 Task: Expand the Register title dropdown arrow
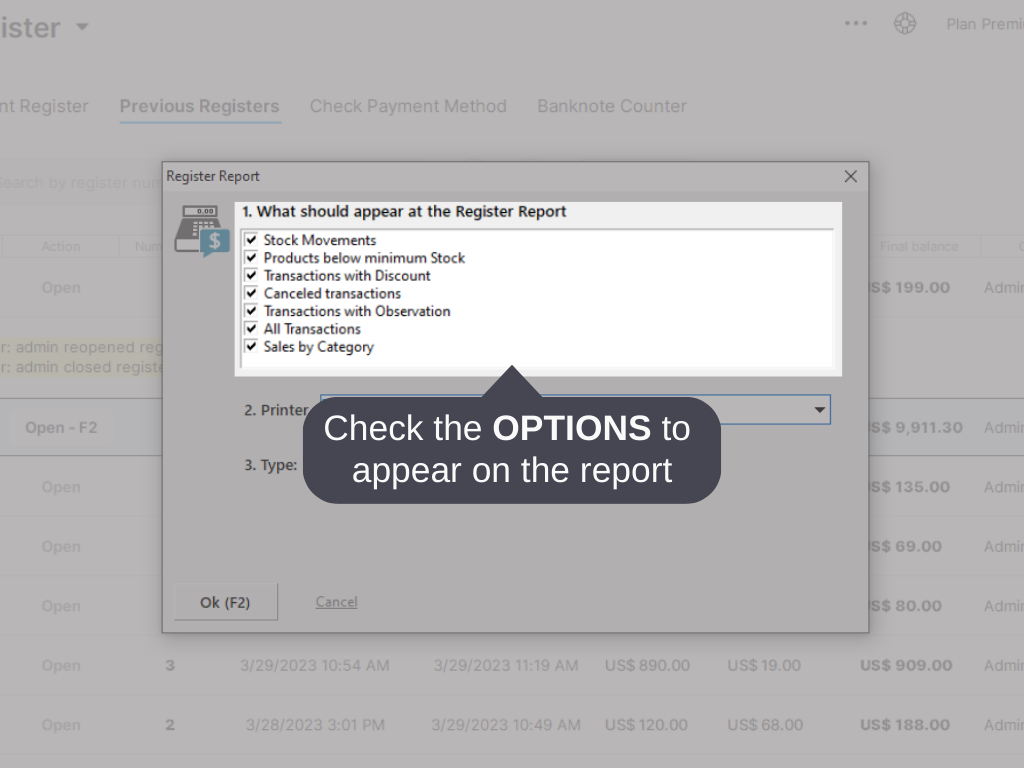(82, 27)
